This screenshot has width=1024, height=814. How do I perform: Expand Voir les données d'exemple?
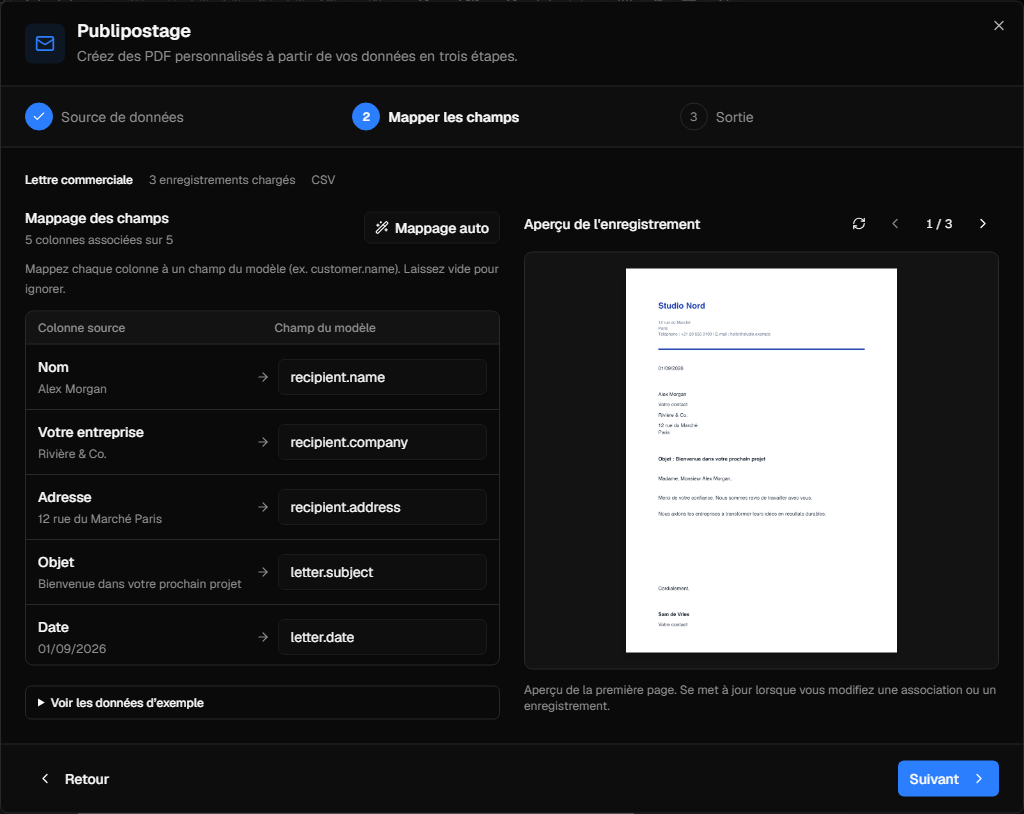click(x=262, y=702)
